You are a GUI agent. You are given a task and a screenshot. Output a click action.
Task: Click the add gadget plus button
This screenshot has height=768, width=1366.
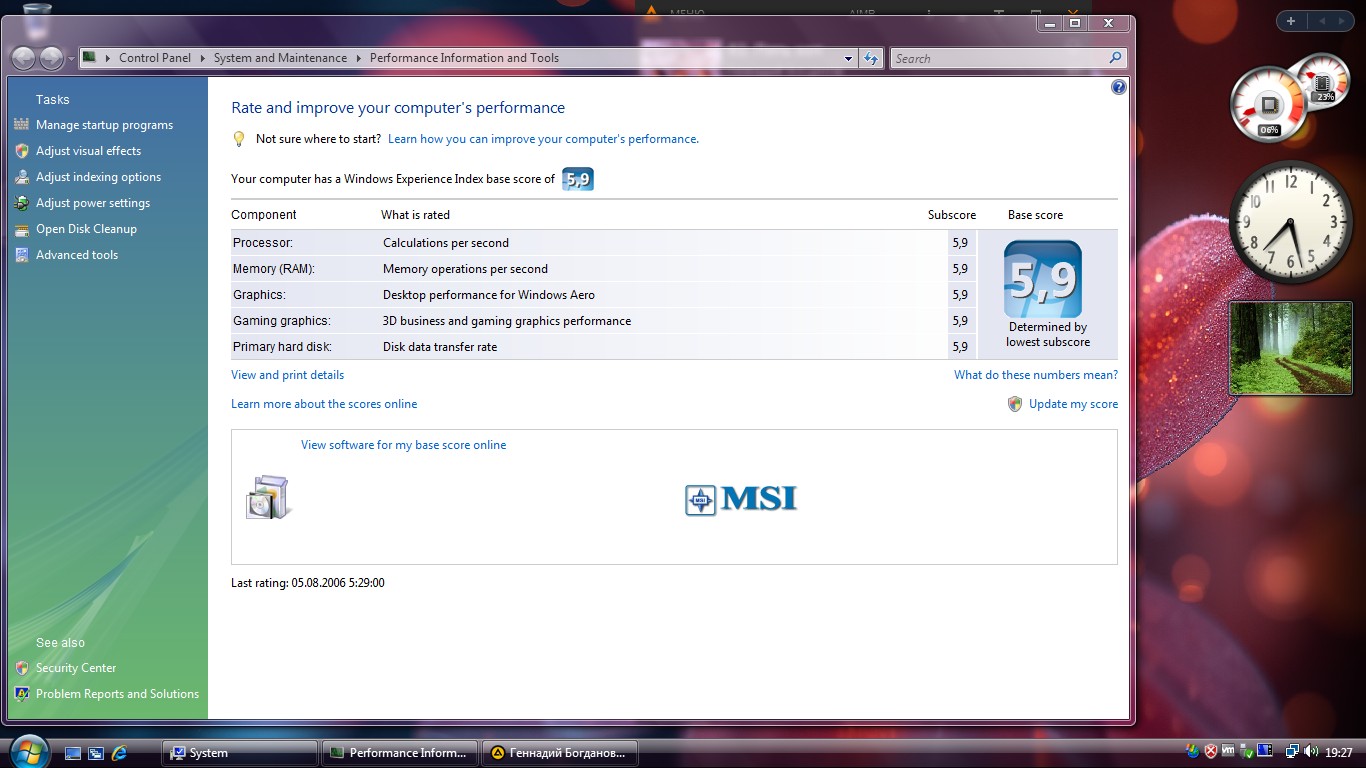1291,21
